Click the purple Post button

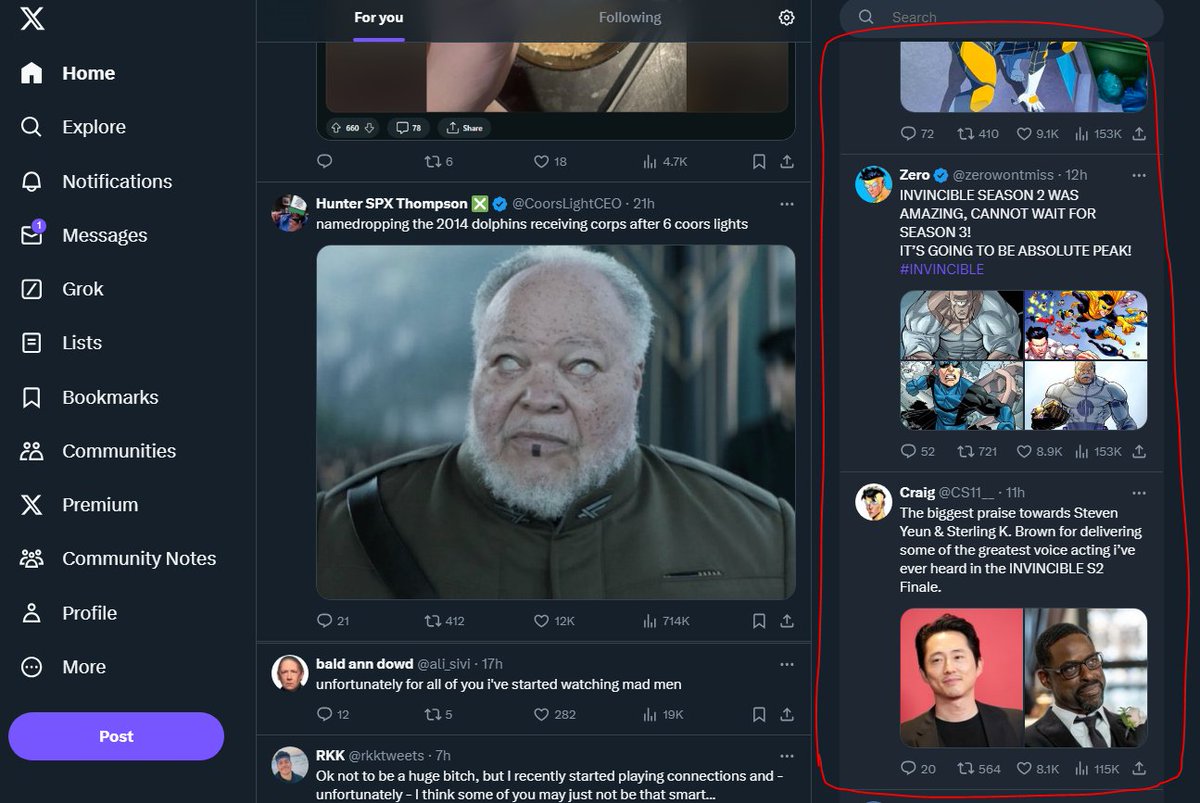pyautogui.click(x=116, y=736)
